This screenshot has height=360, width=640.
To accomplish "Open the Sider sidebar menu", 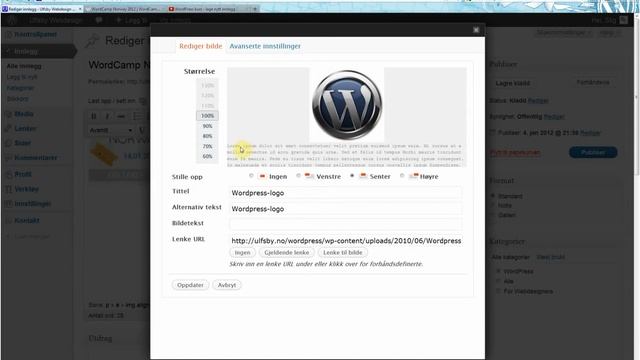I will click(22, 143).
